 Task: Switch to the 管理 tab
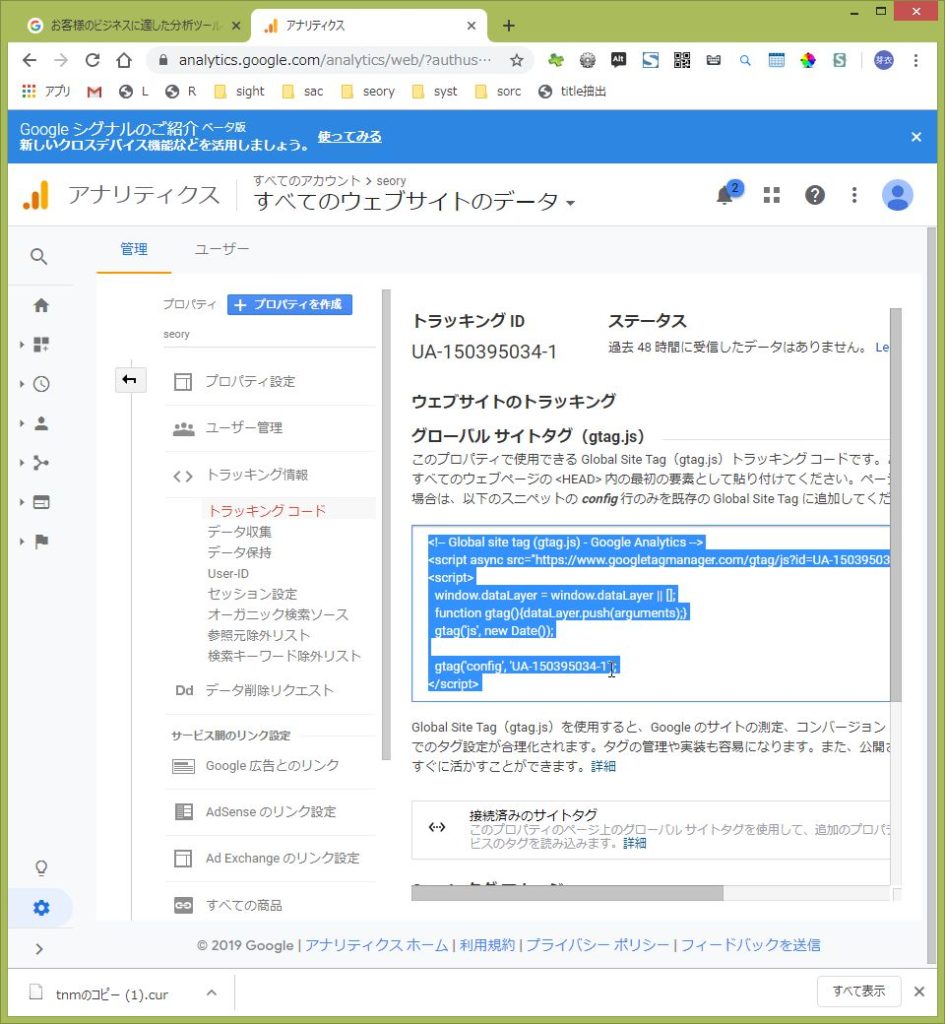134,249
